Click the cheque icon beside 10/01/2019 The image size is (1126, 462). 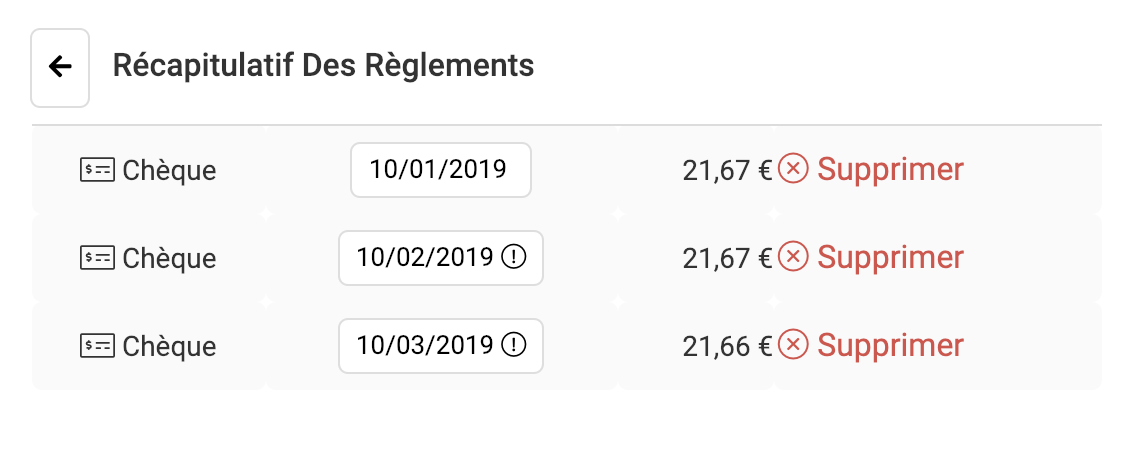97,170
